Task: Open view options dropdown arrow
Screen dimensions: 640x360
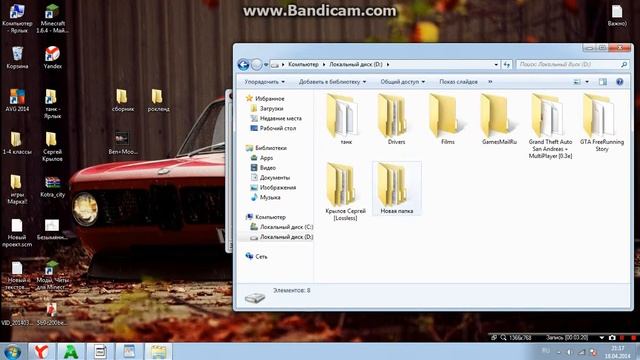Action: [587, 82]
